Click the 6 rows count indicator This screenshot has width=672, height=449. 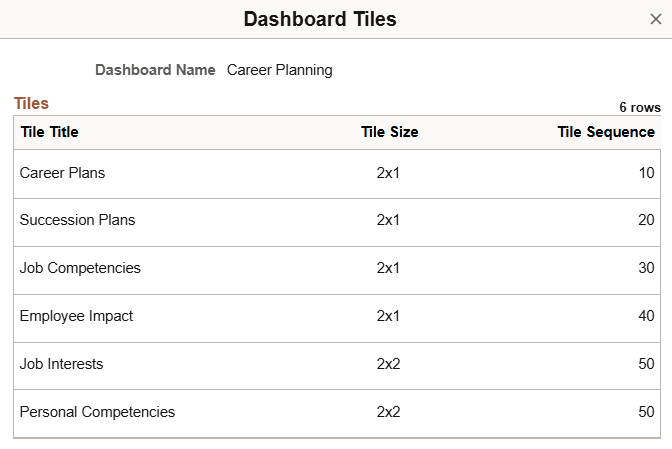[x=640, y=107]
